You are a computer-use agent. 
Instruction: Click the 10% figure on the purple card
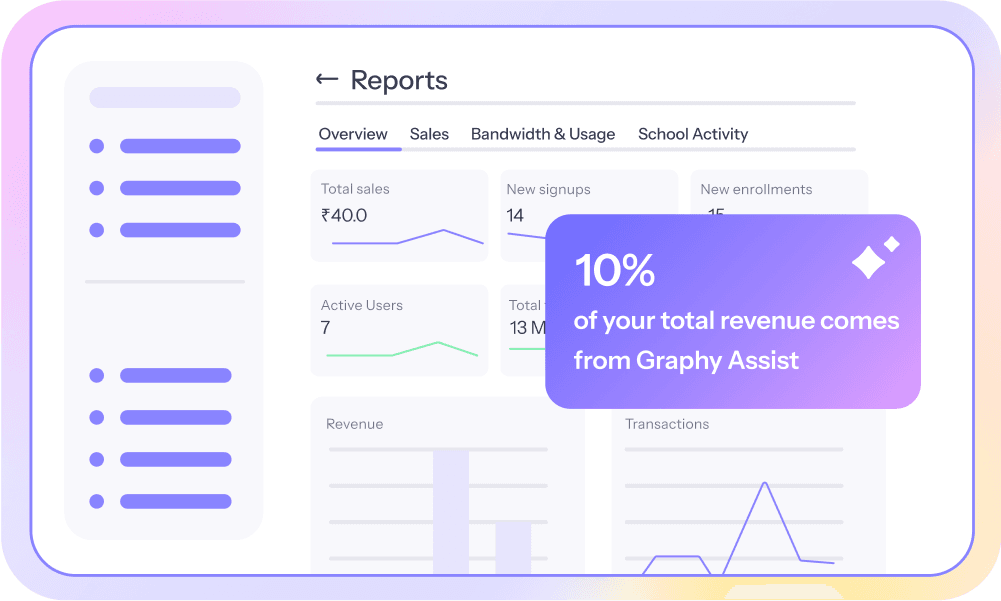tap(615, 270)
